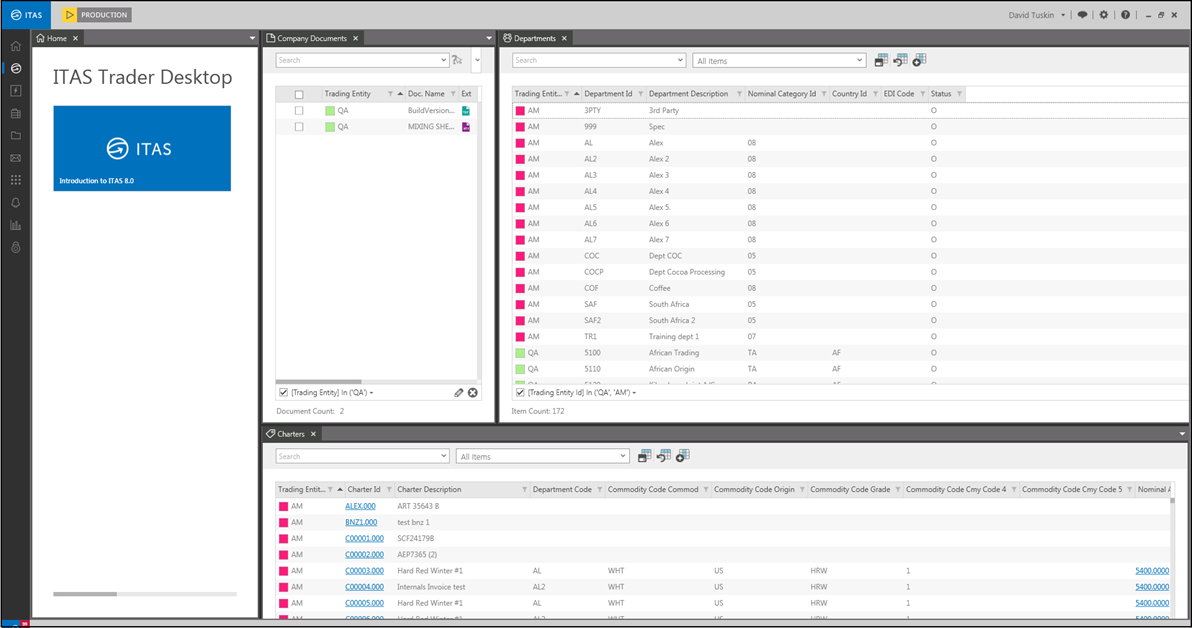Click the reset grid icon in Charters toolbar
1192x628 pixels.
coord(664,455)
